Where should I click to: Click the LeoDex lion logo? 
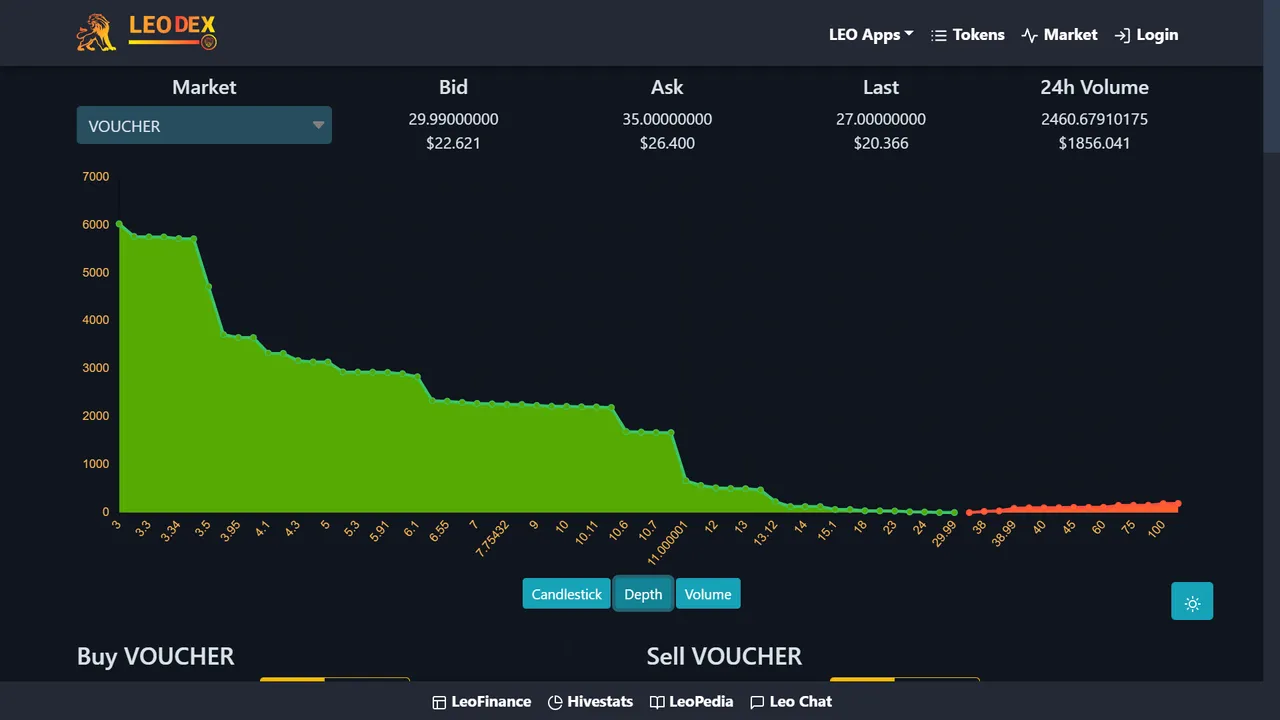pos(146,33)
